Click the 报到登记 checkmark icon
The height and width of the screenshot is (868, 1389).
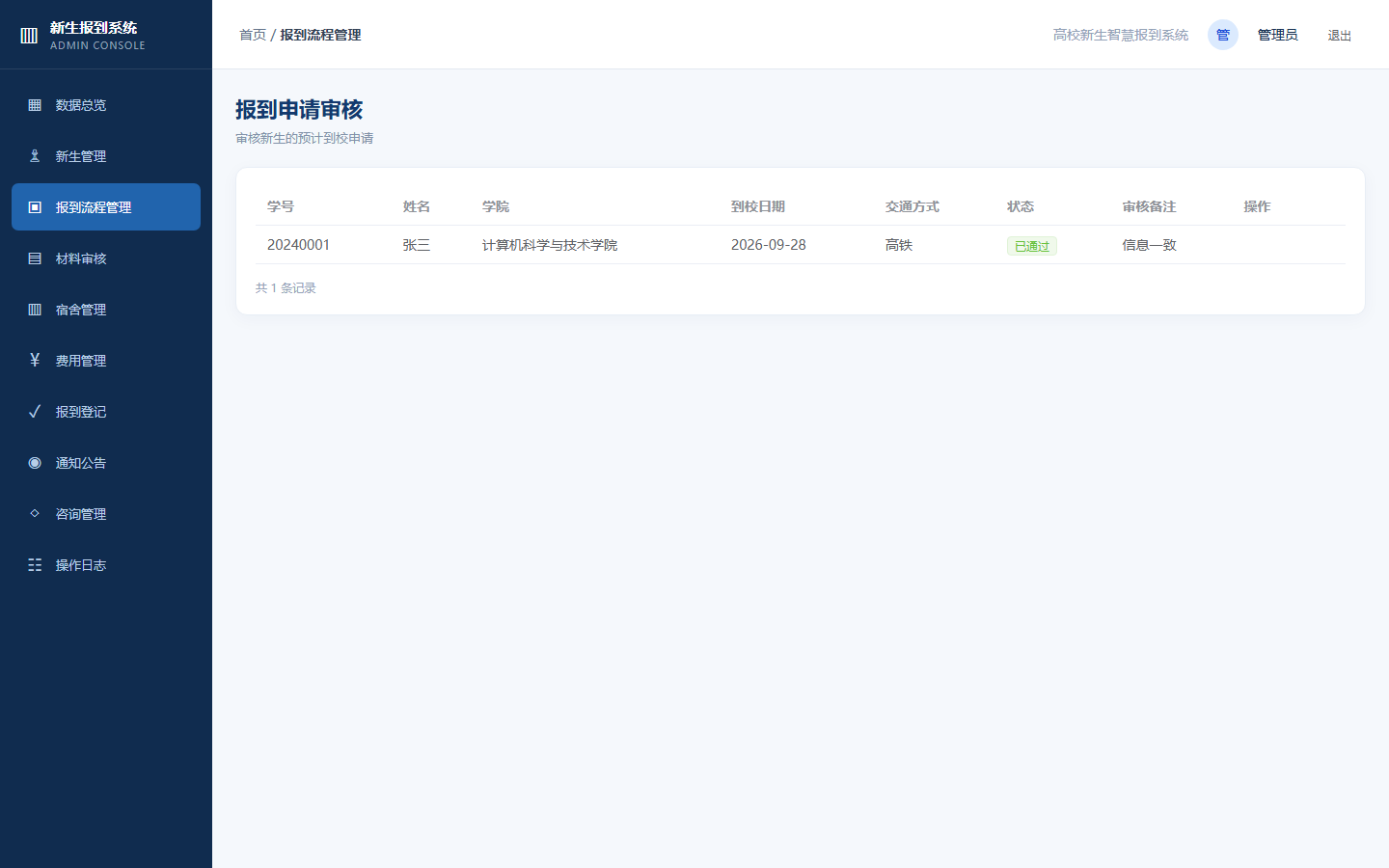pyautogui.click(x=35, y=412)
